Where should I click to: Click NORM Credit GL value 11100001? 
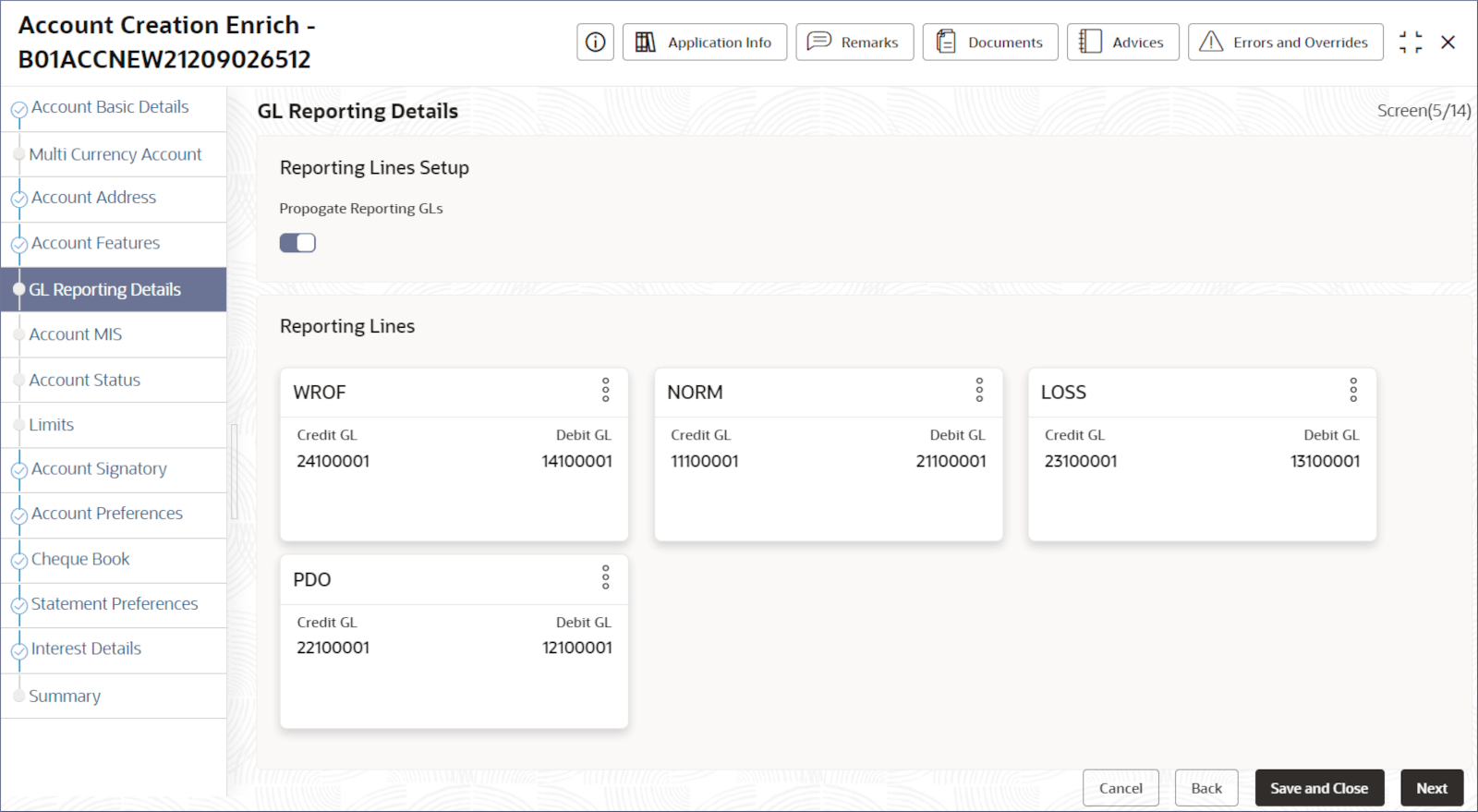click(x=705, y=461)
